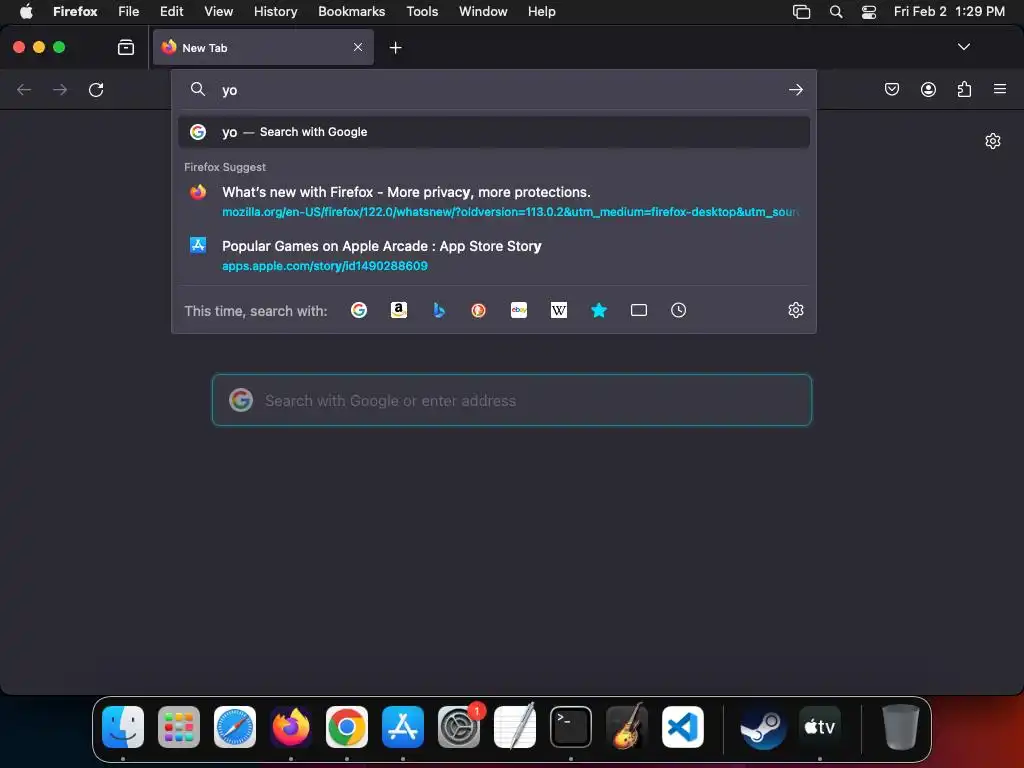Screen dimensions: 1024x768
Task: Search this time with DuckDuckGo icon
Action: [x=479, y=310]
